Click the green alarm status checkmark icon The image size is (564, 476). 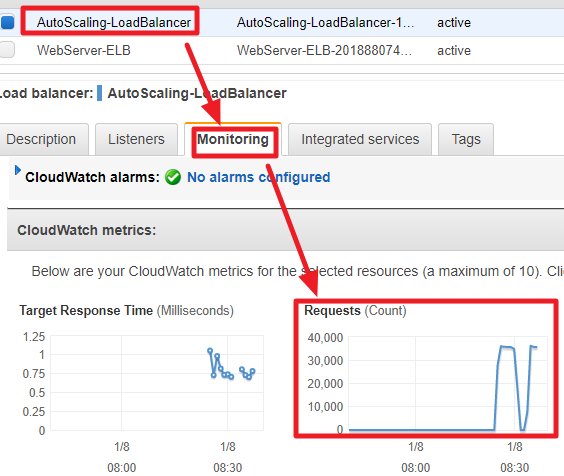tap(173, 177)
